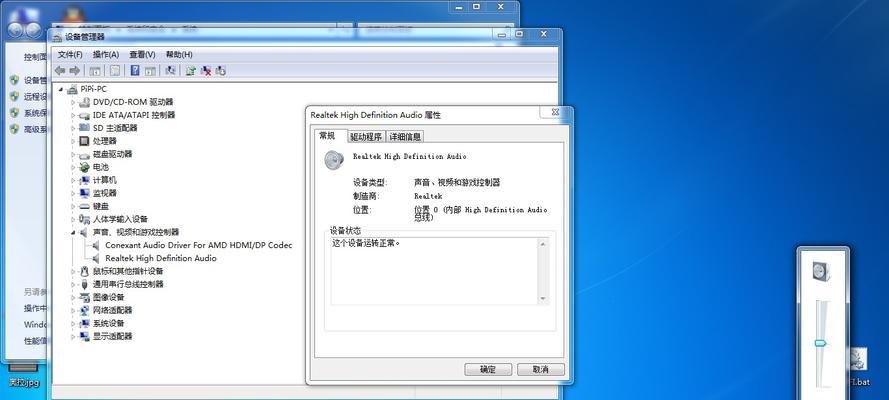Expand the 处理器 node
The height and width of the screenshot is (400, 889).
coord(73,142)
